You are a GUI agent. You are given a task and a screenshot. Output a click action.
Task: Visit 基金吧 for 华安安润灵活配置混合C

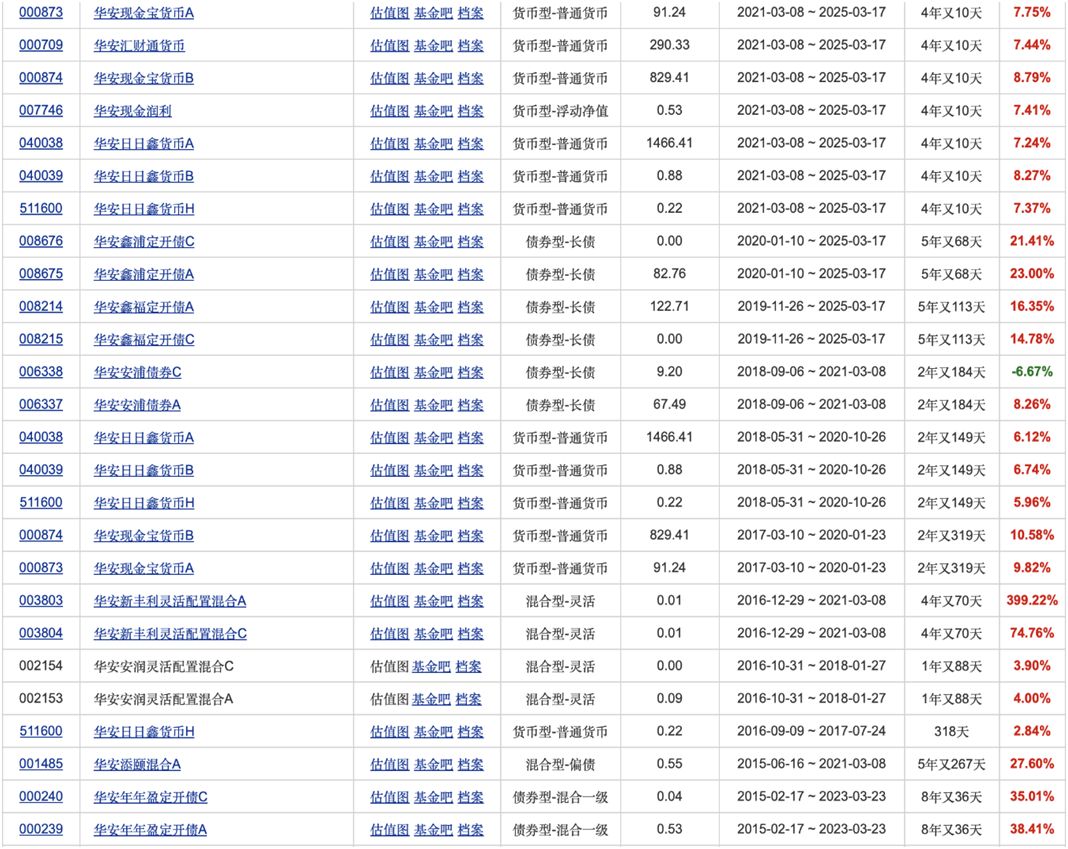431,666
